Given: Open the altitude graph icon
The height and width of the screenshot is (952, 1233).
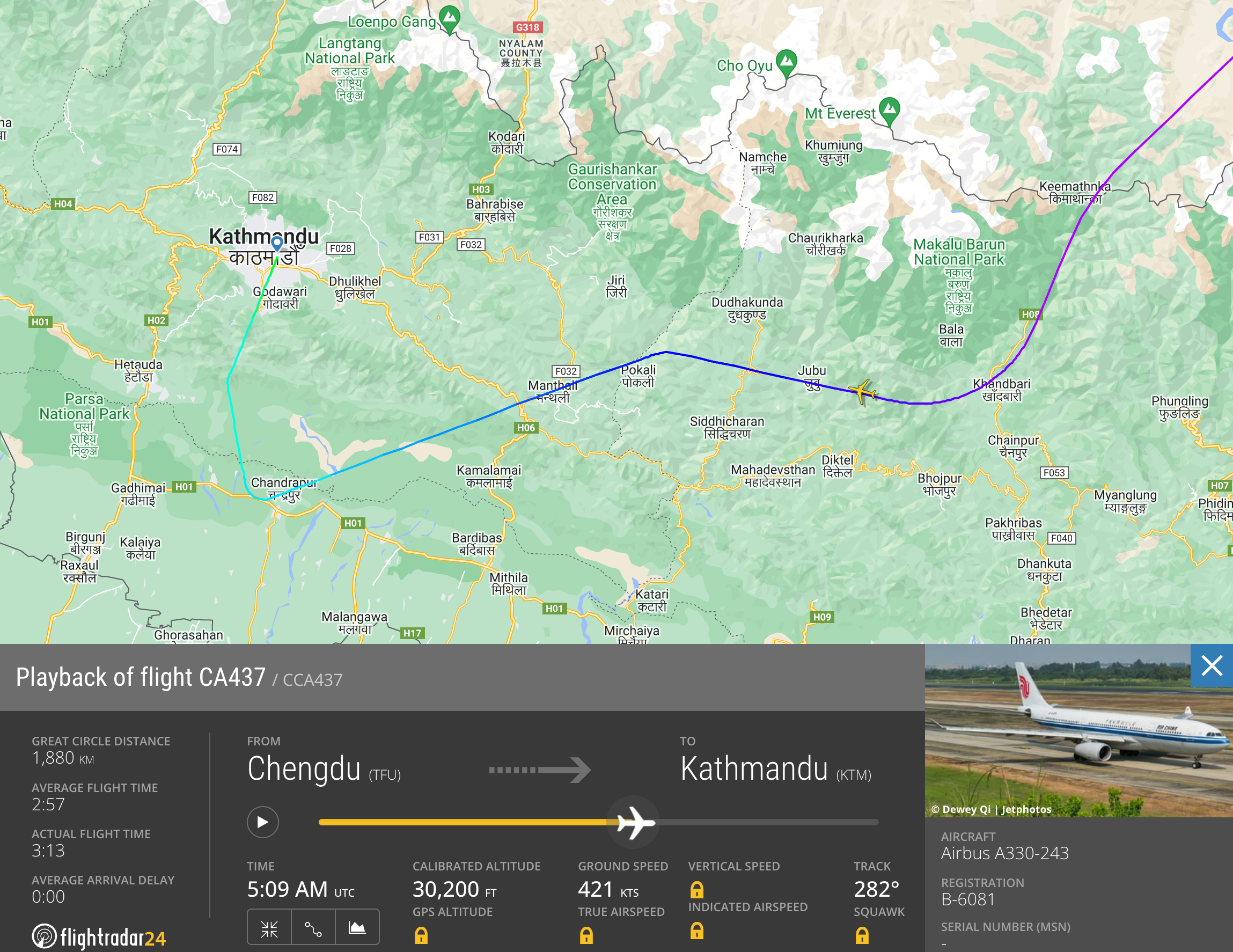Looking at the screenshot, I should (x=357, y=928).
